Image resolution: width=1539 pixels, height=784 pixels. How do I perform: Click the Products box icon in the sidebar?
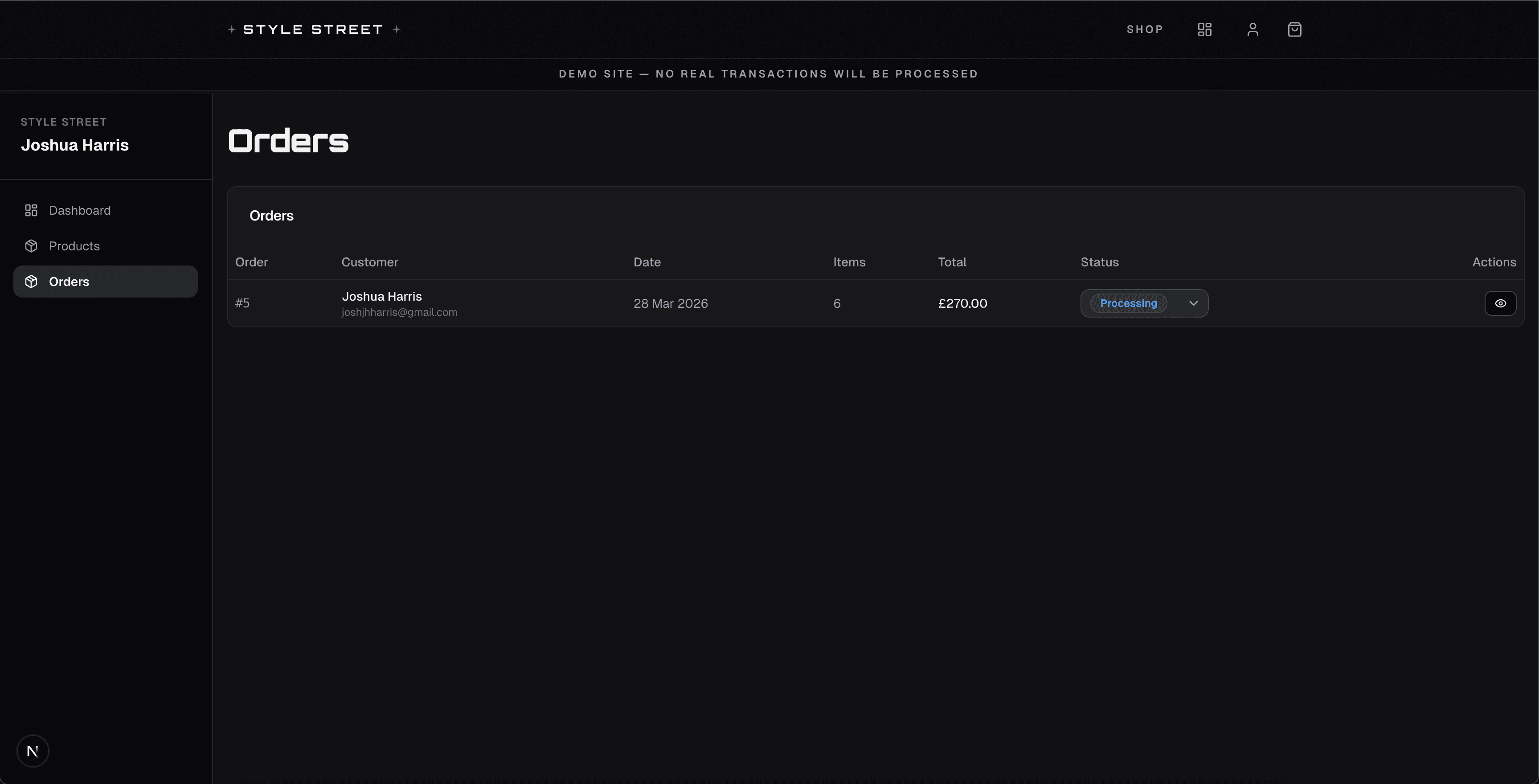tap(31, 245)
